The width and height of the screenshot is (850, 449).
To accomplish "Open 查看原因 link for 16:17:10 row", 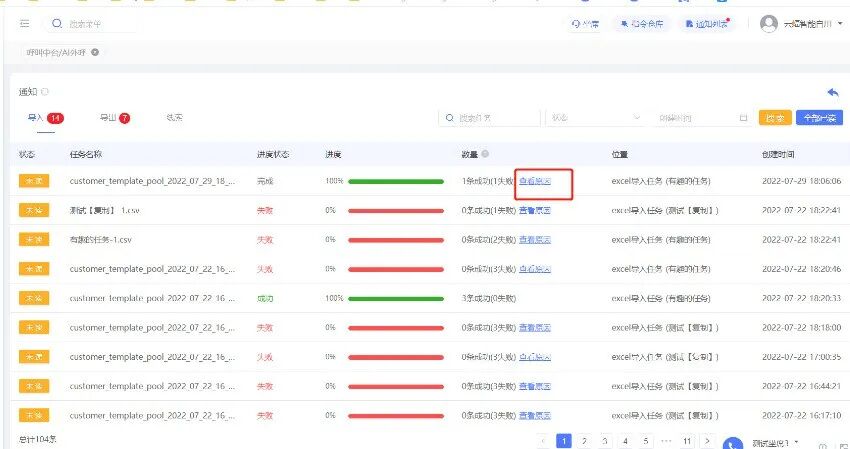I will [535, 415].
